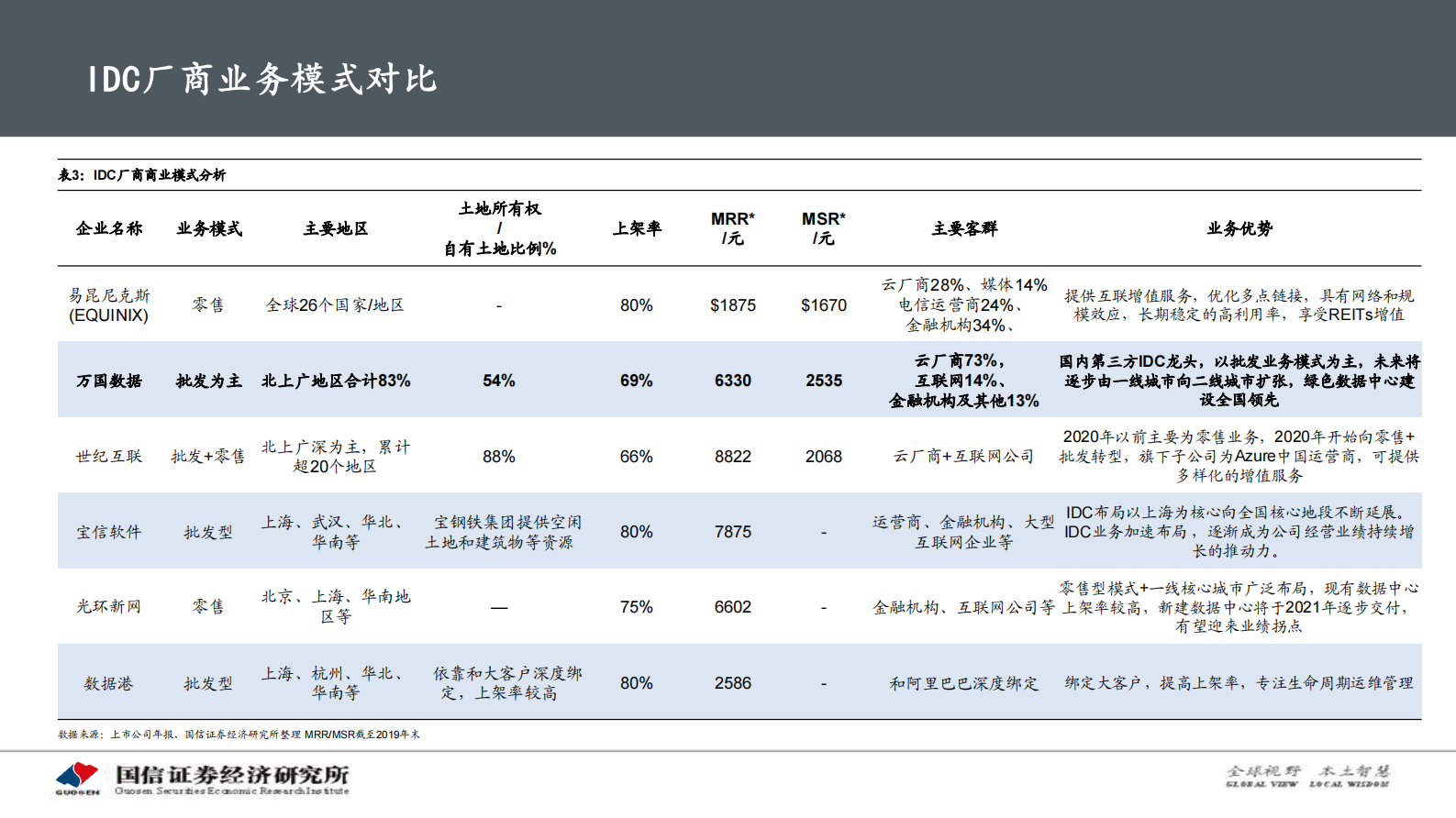Click the '主要地区' column header
The image size is (1456, 818).
pos(336,228)
